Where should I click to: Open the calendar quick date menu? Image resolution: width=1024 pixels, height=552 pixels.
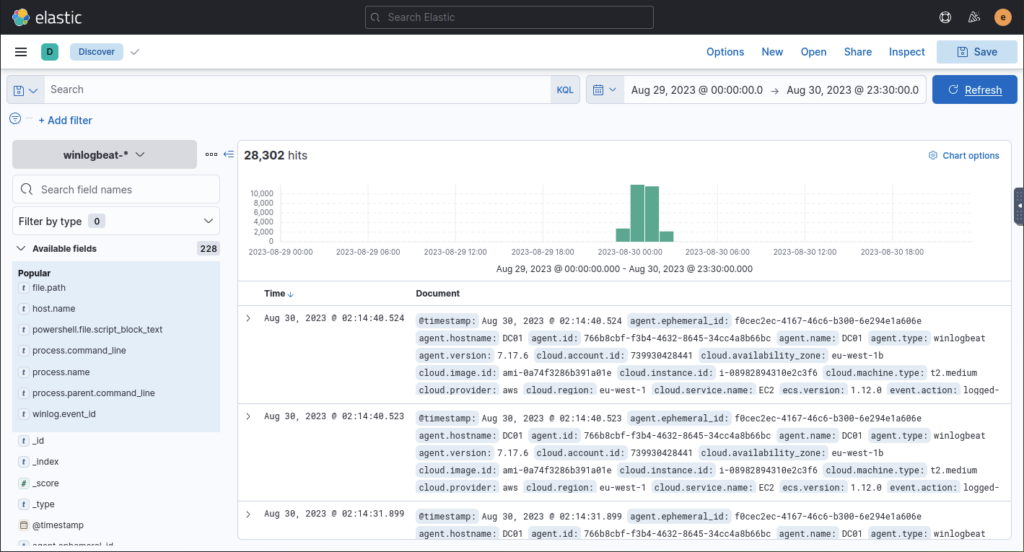point(604,90)
